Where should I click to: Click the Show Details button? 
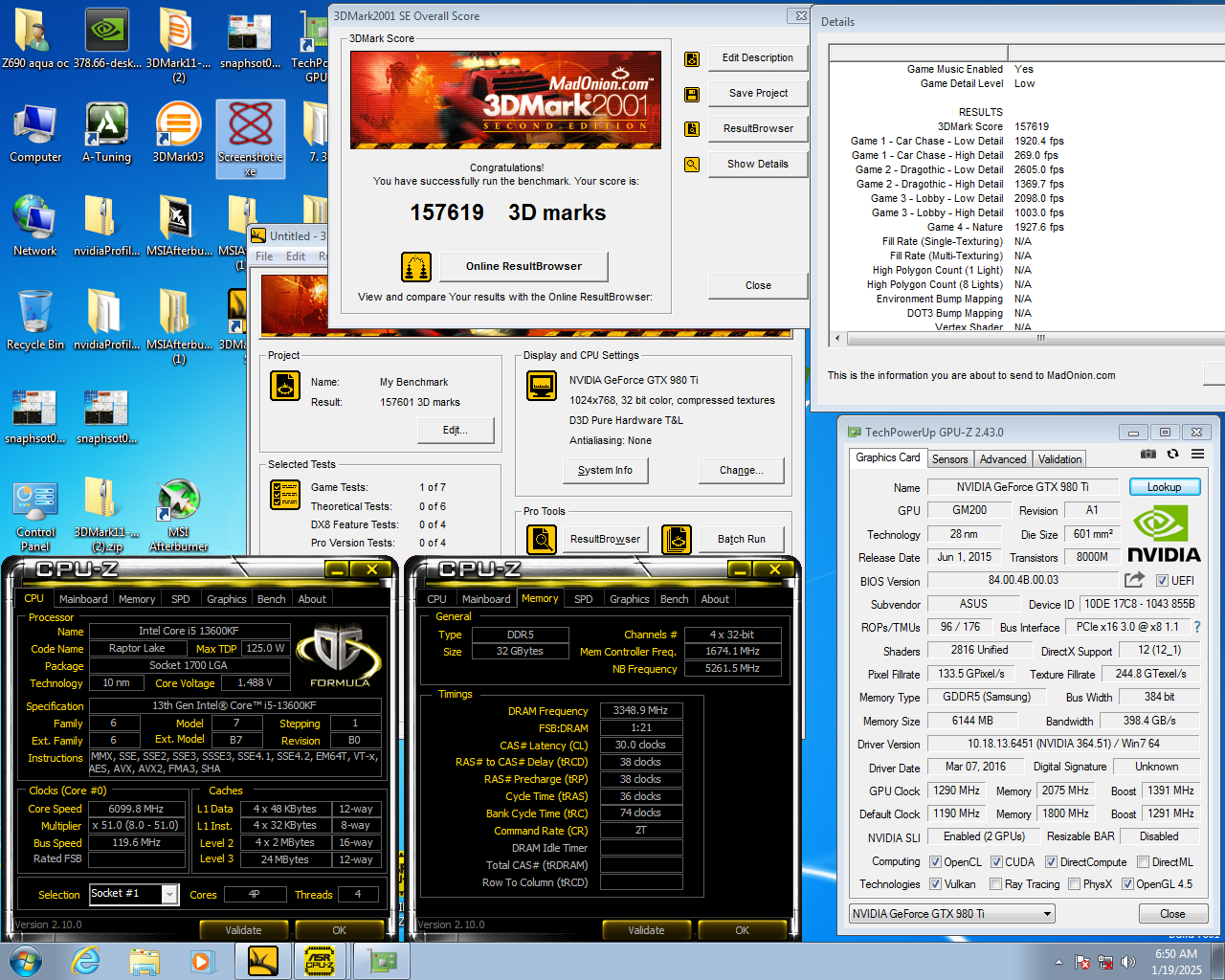[x=758, y=164]
